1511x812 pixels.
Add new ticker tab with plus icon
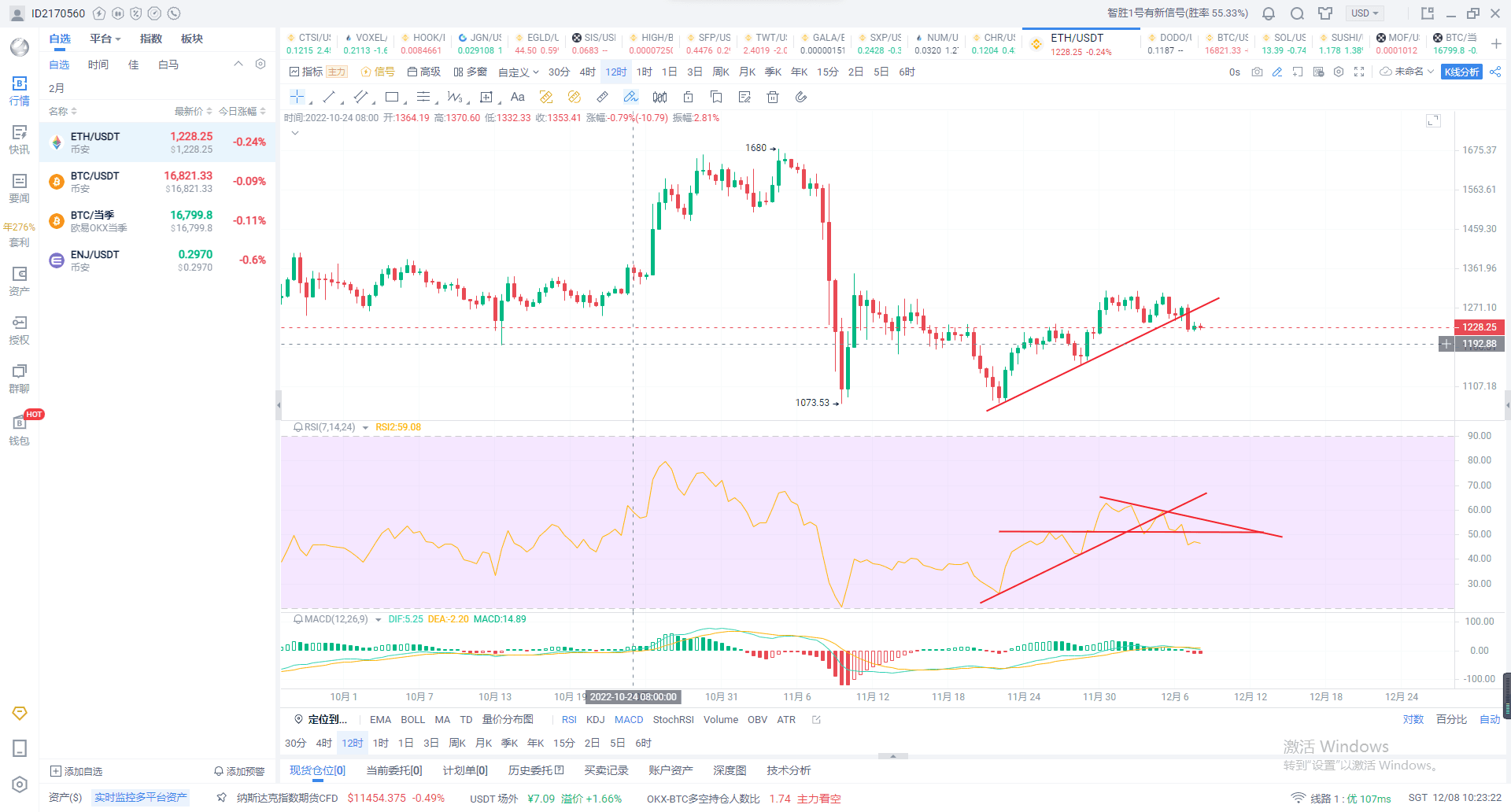click(1496, 44)
